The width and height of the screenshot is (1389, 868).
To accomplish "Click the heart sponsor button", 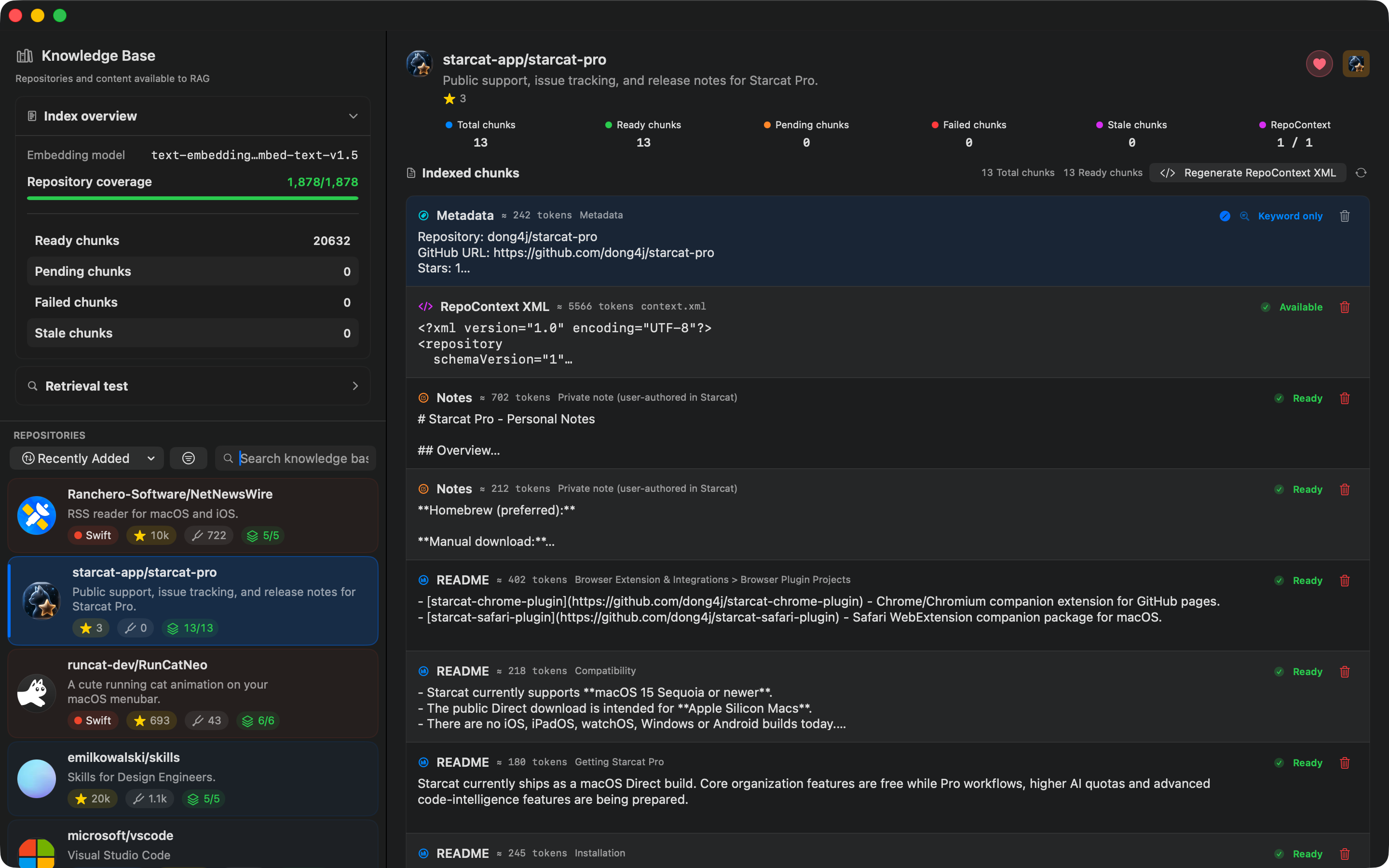I will 1319,64.
